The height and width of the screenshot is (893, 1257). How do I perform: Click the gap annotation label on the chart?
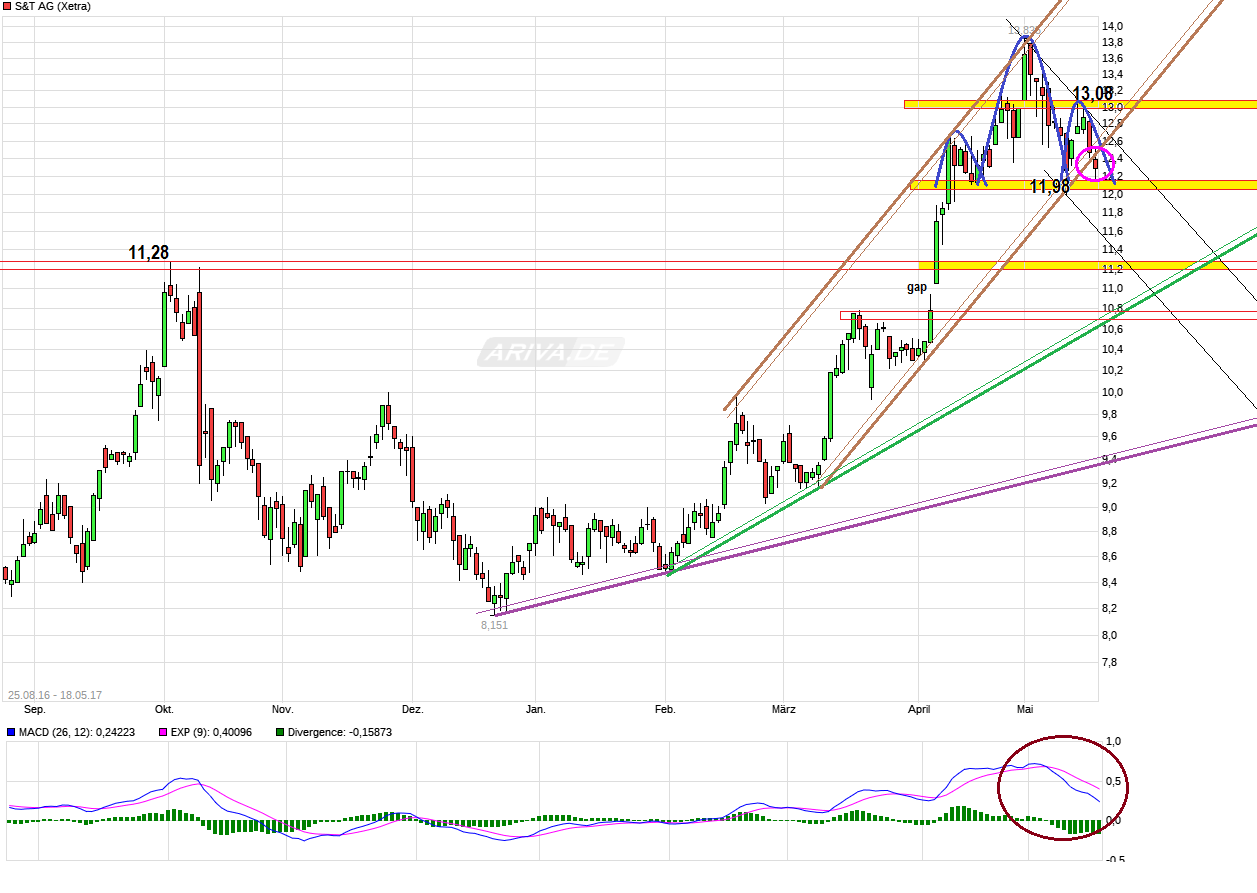coord(915,288)
